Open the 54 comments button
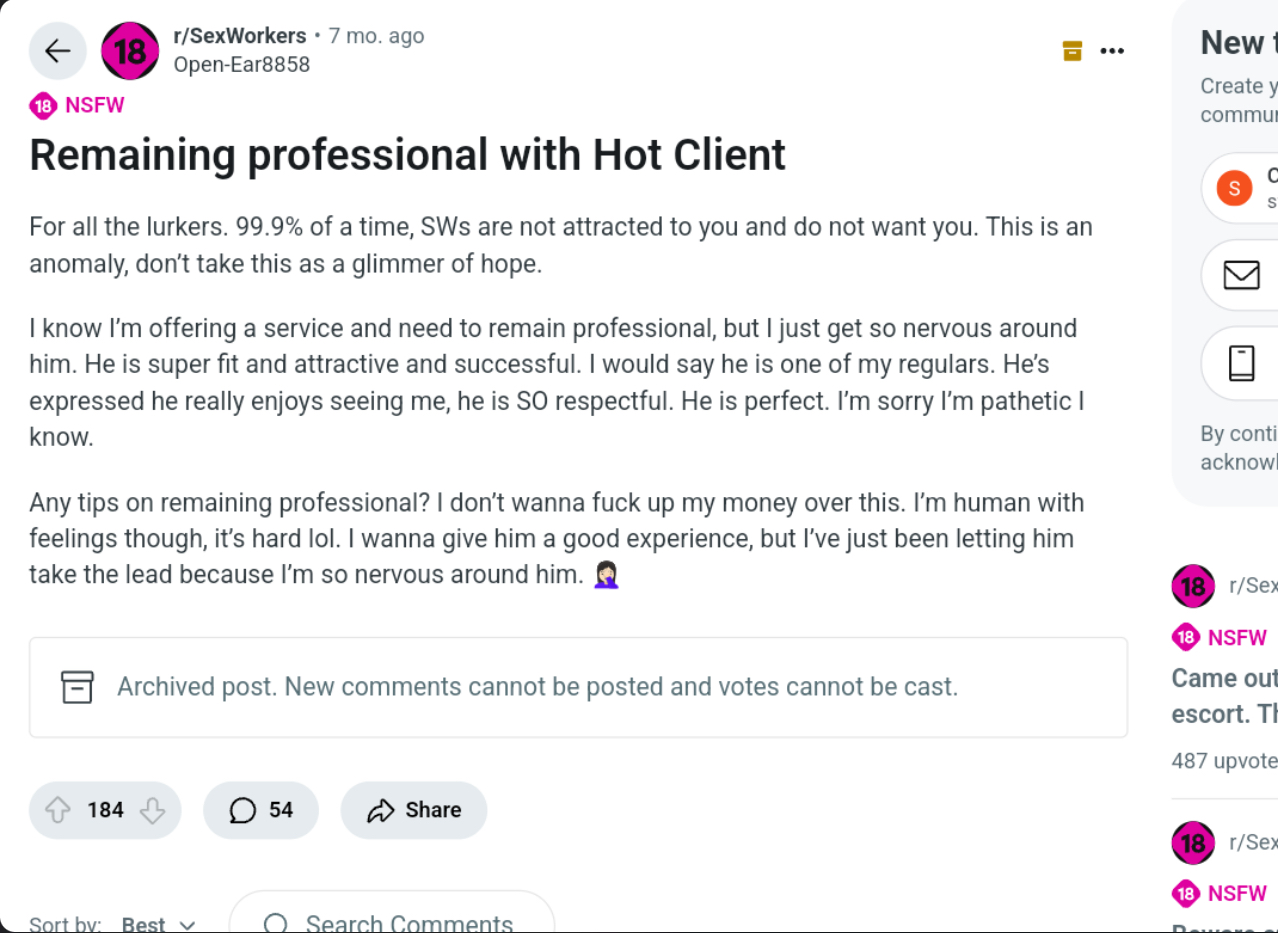1278x933 pixels. tap(261, 810)
